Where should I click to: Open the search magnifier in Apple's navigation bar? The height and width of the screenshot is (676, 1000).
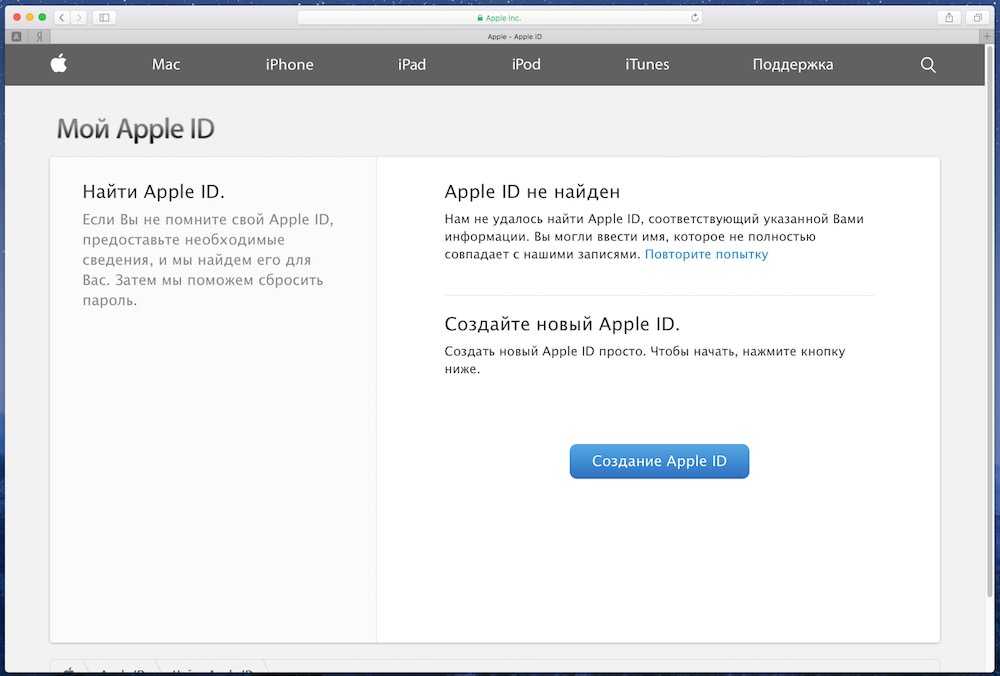(928, 64)
